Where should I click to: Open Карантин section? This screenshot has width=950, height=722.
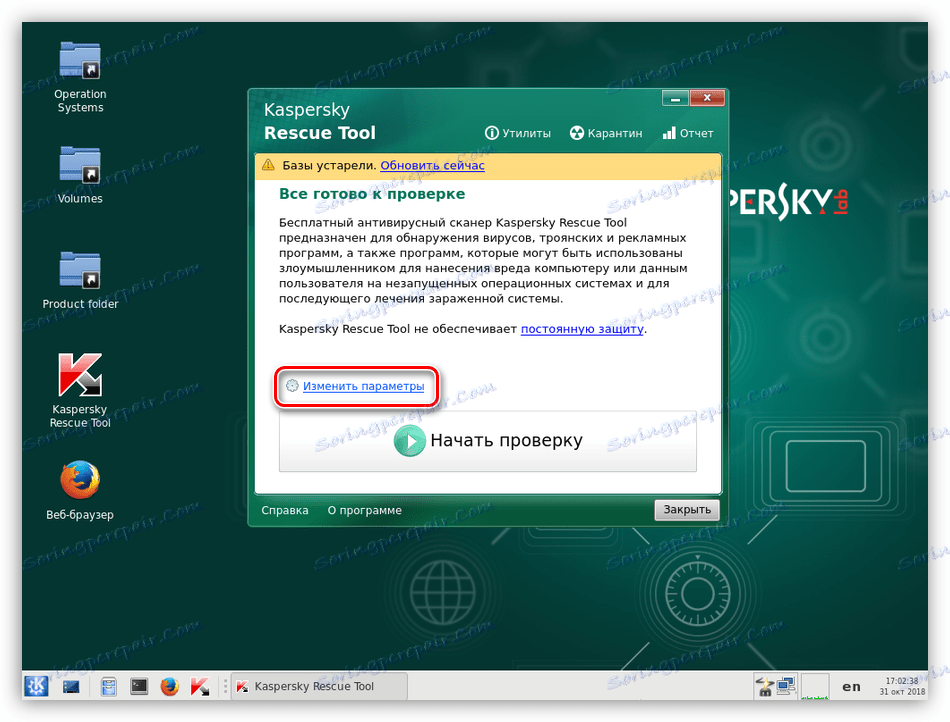606,133
